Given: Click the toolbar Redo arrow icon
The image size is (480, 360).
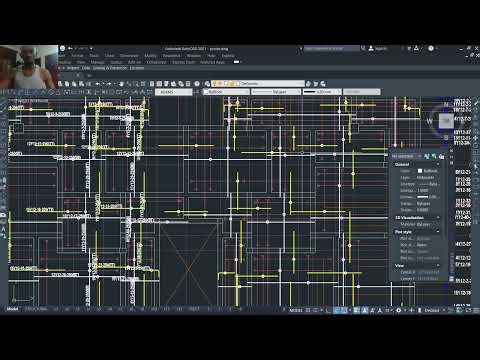Looking at the screenshot, I should click(109, 84).
